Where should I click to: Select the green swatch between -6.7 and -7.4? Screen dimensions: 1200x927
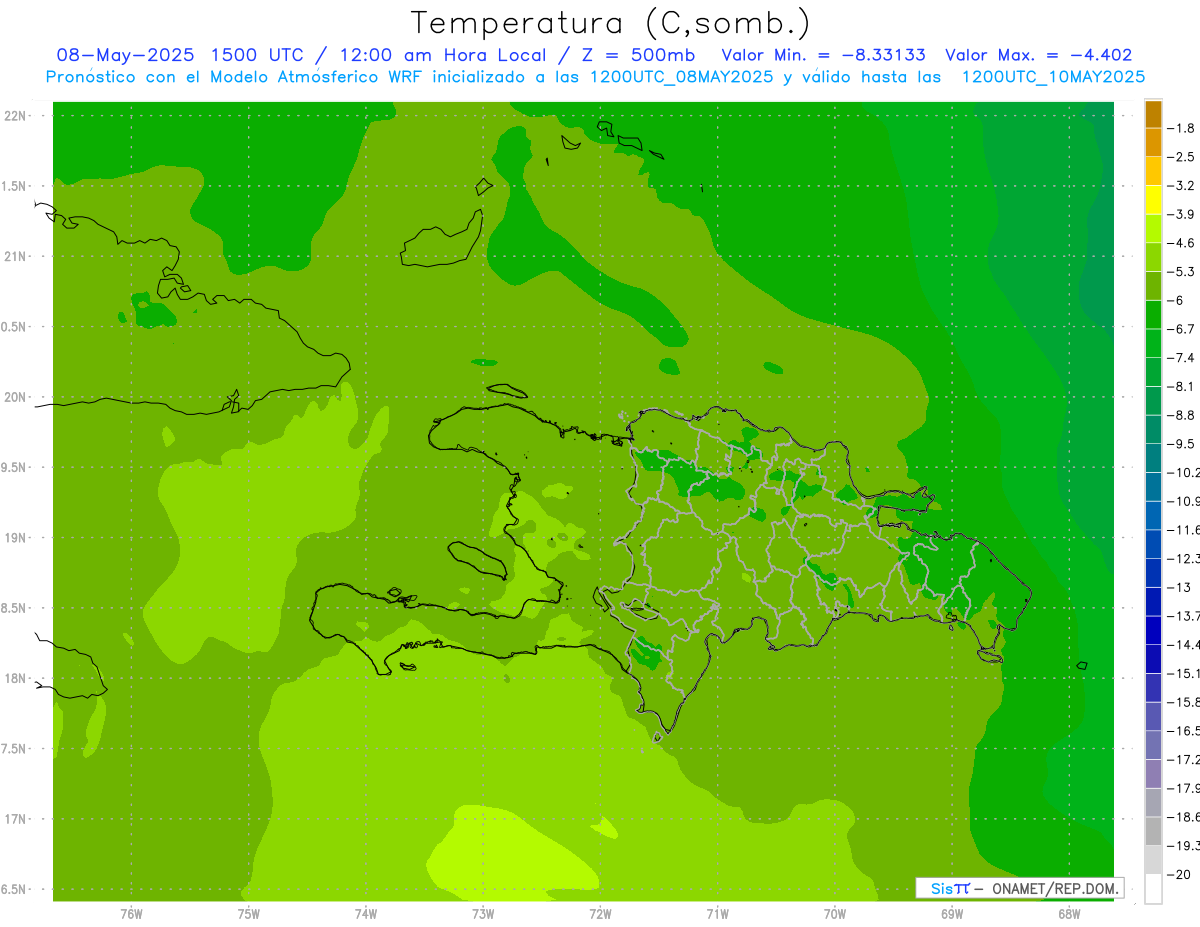1153,344
